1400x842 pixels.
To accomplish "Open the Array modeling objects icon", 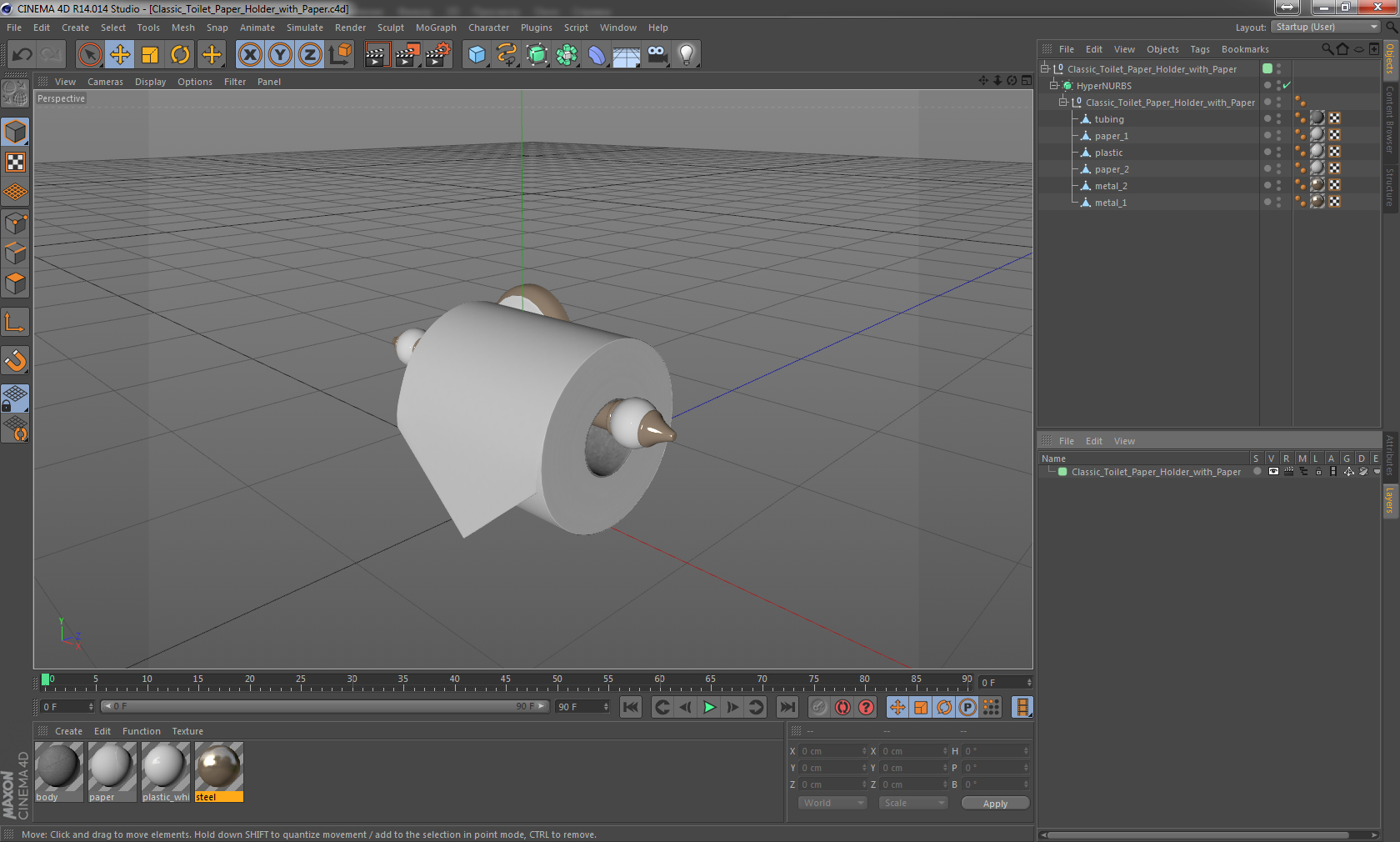I will pos(567,55).
